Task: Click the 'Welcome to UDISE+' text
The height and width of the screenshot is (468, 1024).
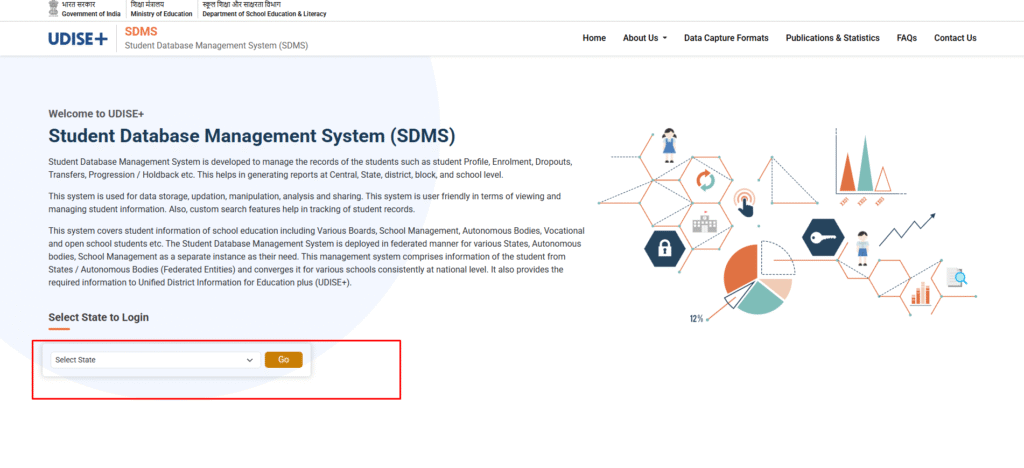Action: (x=96, y=114)
